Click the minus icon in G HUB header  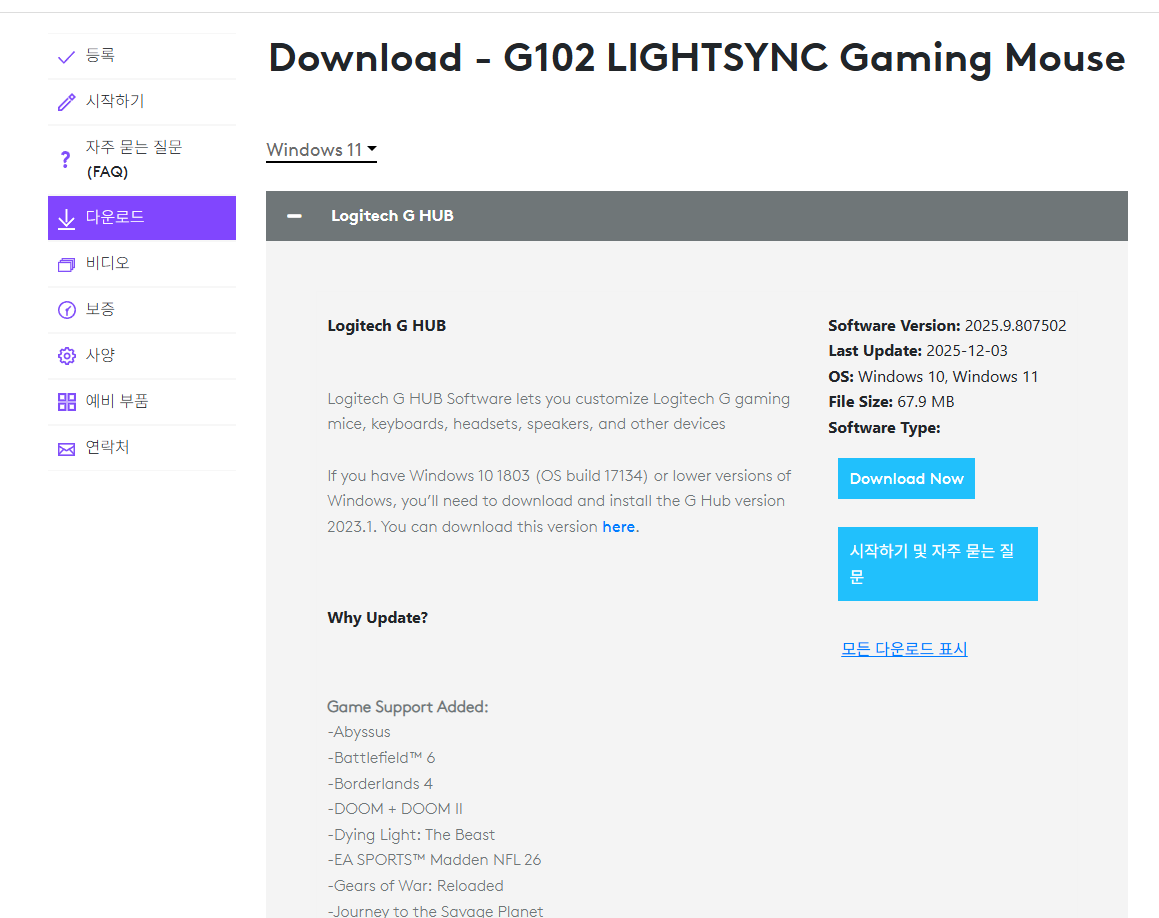click(x=295, y=216)
